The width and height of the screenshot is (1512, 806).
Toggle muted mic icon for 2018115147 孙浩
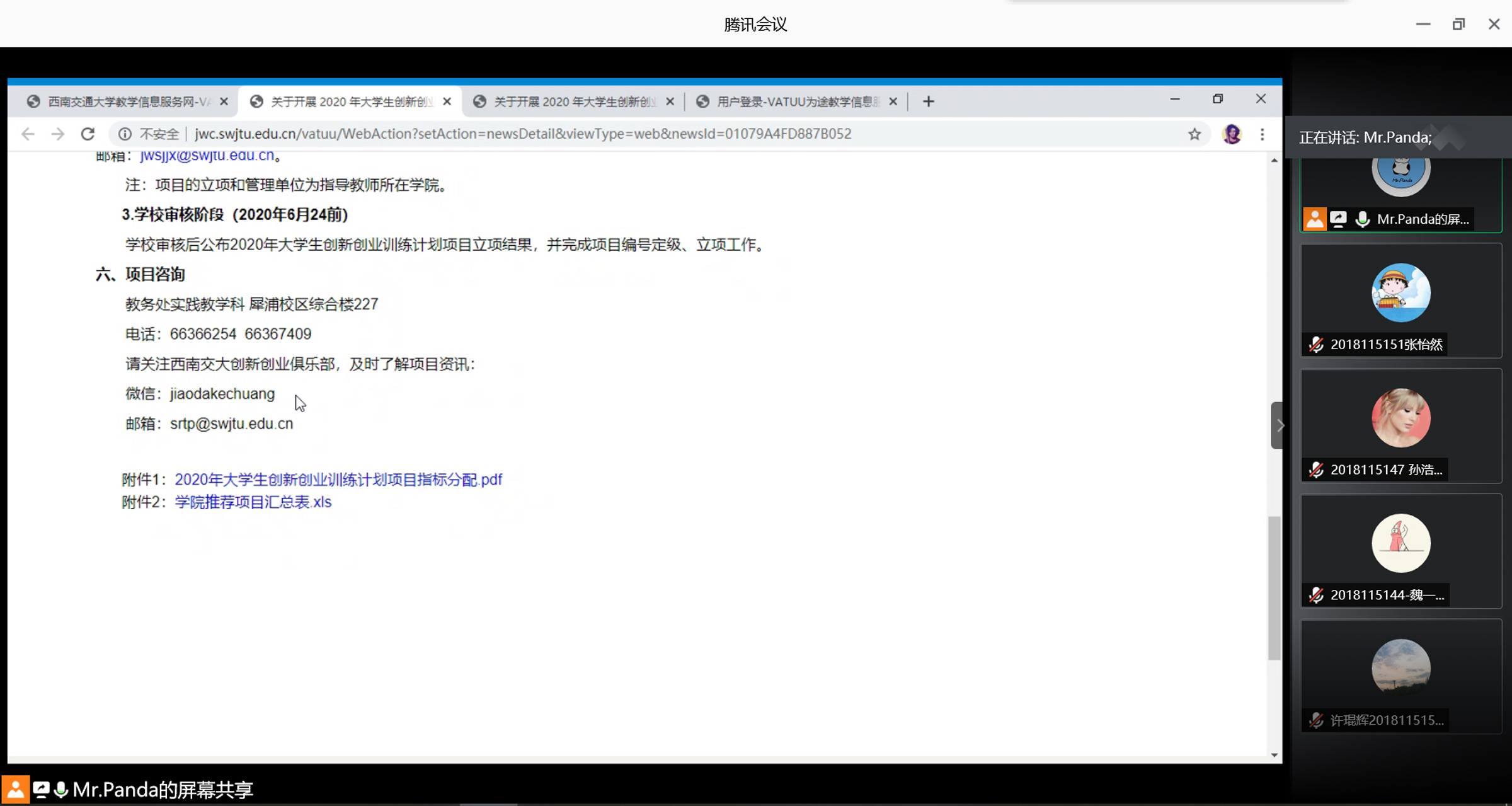click(1316, 470)
